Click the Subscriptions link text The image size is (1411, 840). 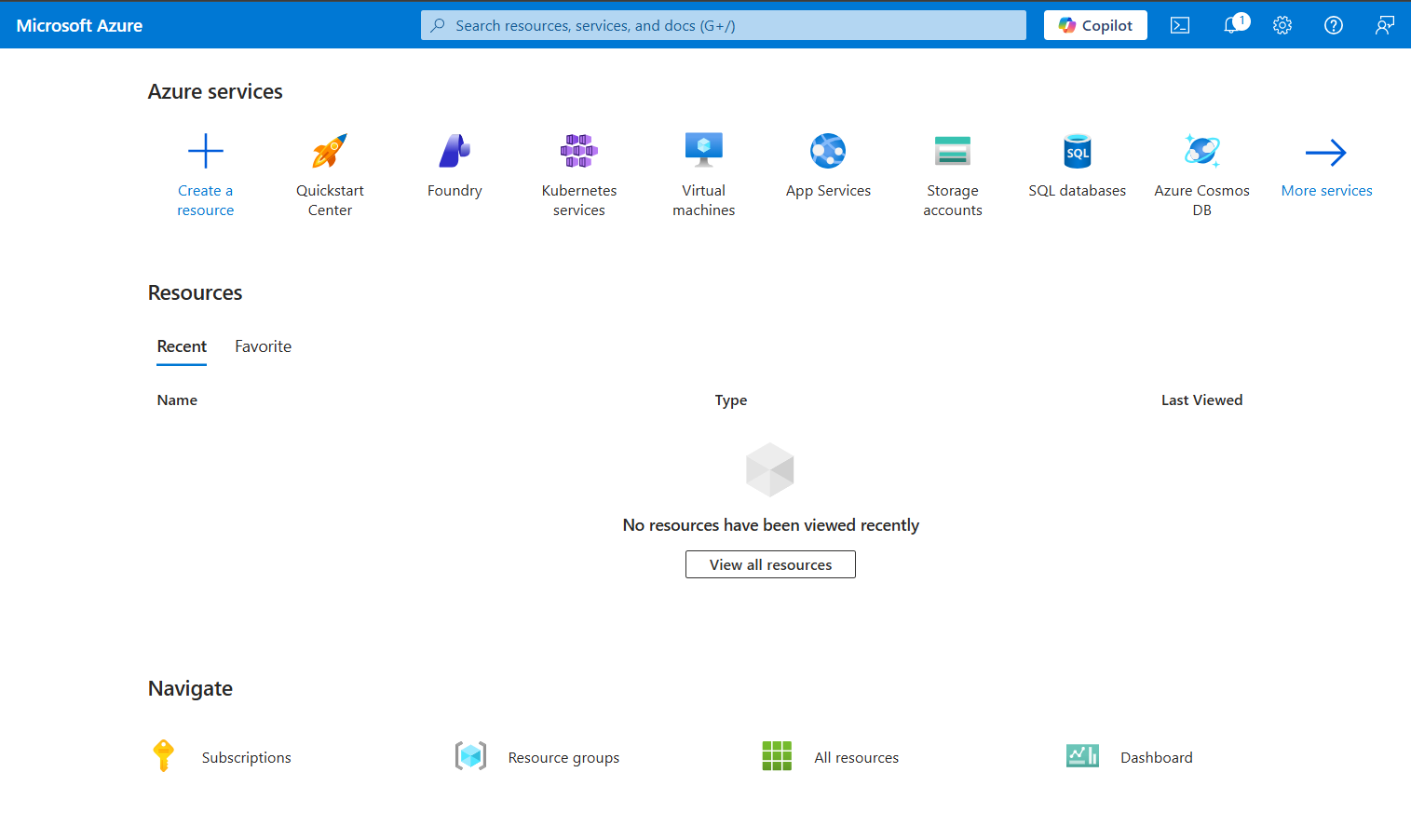tap(247, 757)
